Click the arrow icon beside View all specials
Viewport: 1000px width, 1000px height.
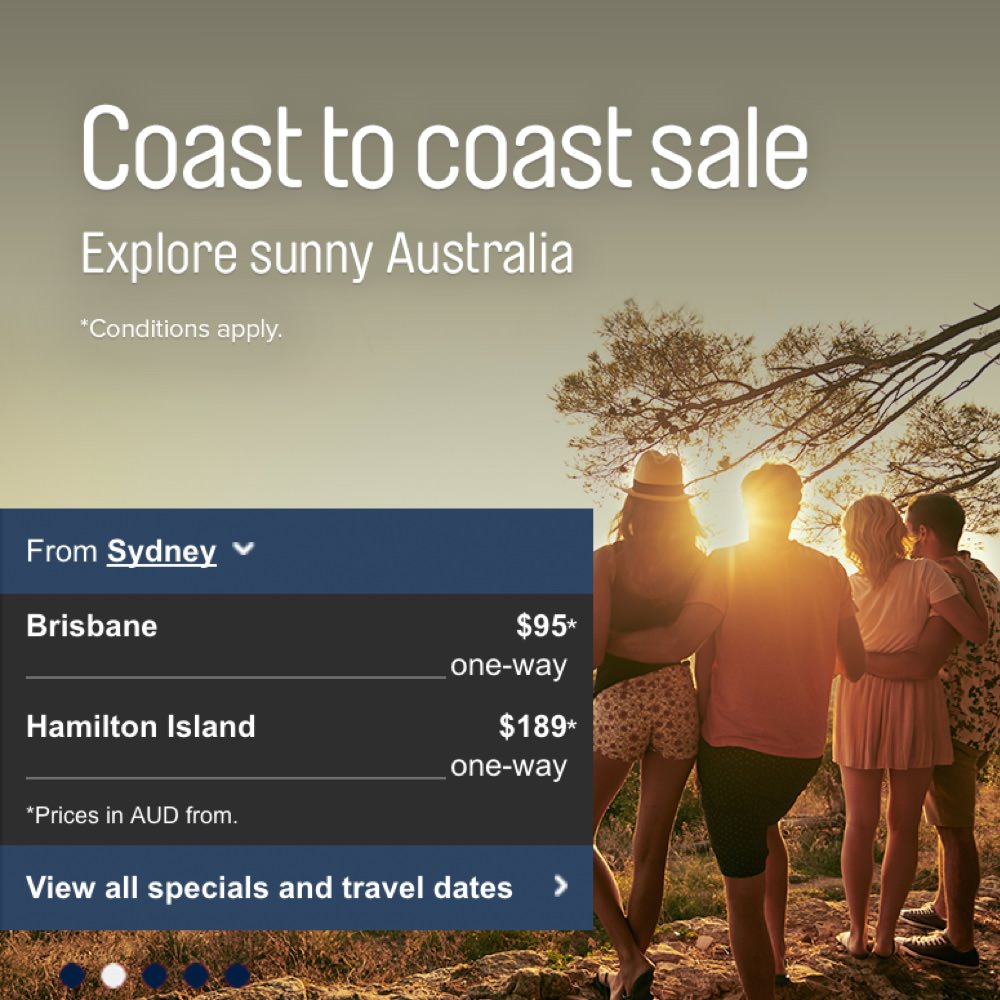561,886
